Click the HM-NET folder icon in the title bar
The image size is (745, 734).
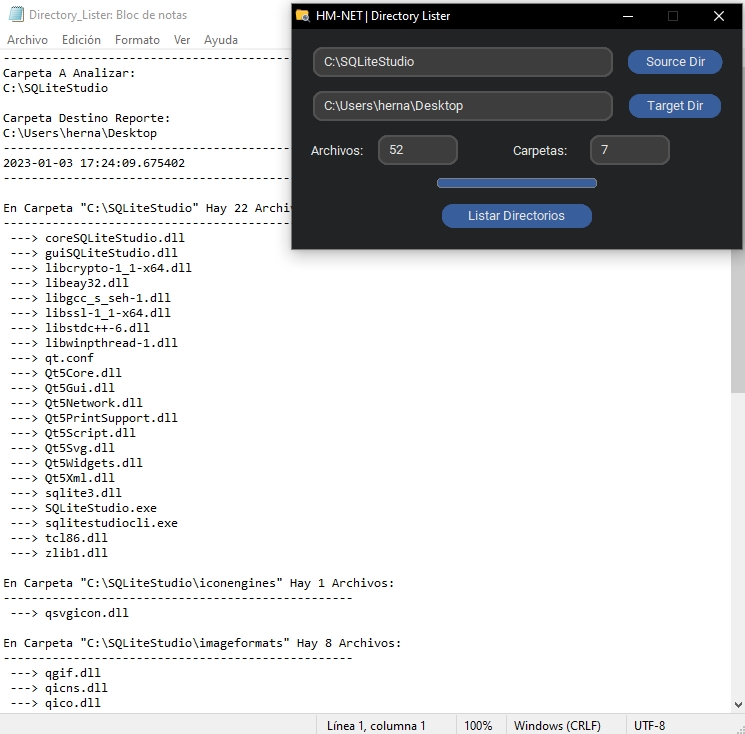pyautogui.click(x=303, y=16)
